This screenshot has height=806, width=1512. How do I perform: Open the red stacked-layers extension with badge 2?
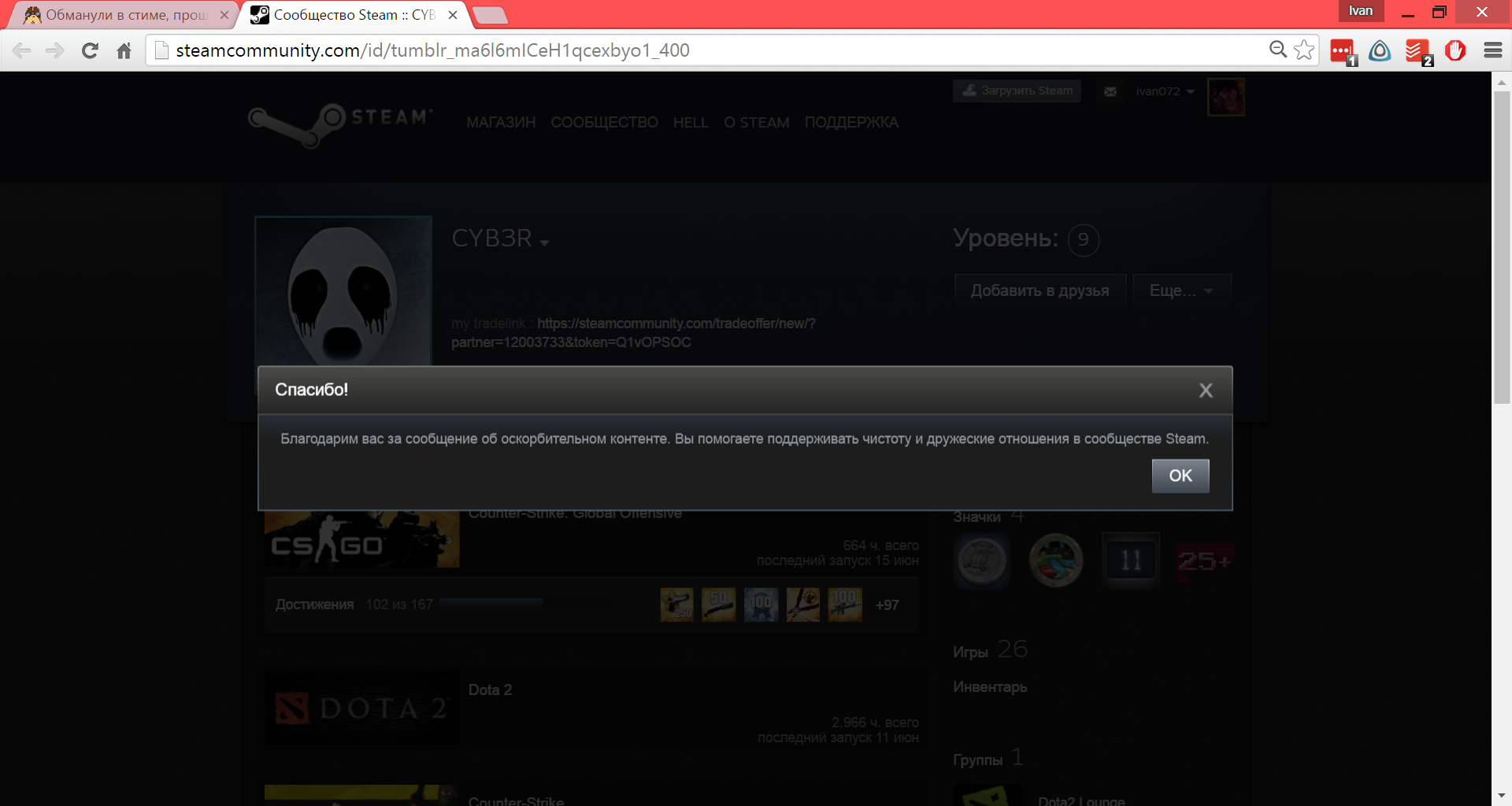pyautogui.click(x=1417, y=51)
